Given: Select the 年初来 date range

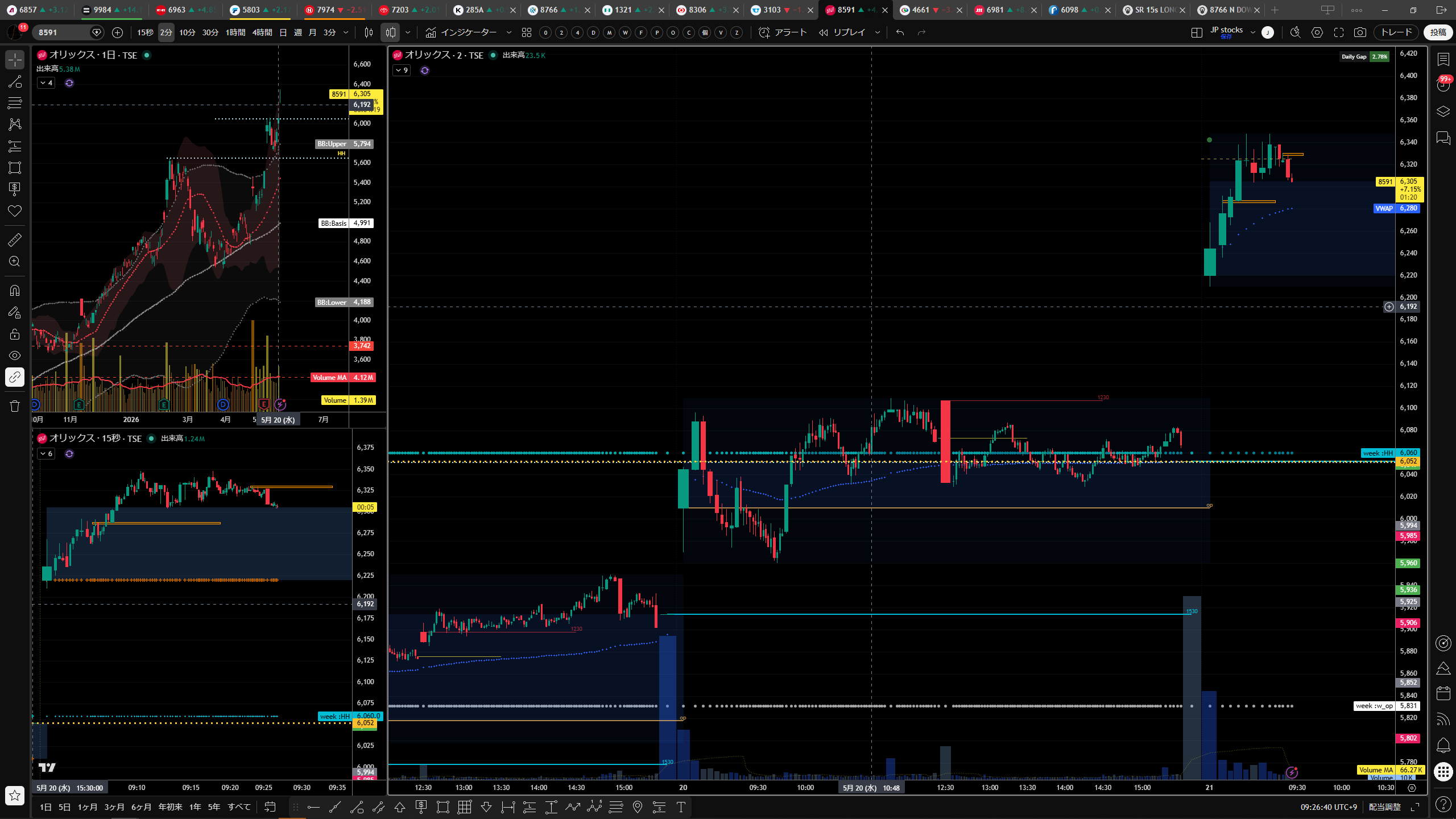Looking at the screenshot, I should 170,807.
